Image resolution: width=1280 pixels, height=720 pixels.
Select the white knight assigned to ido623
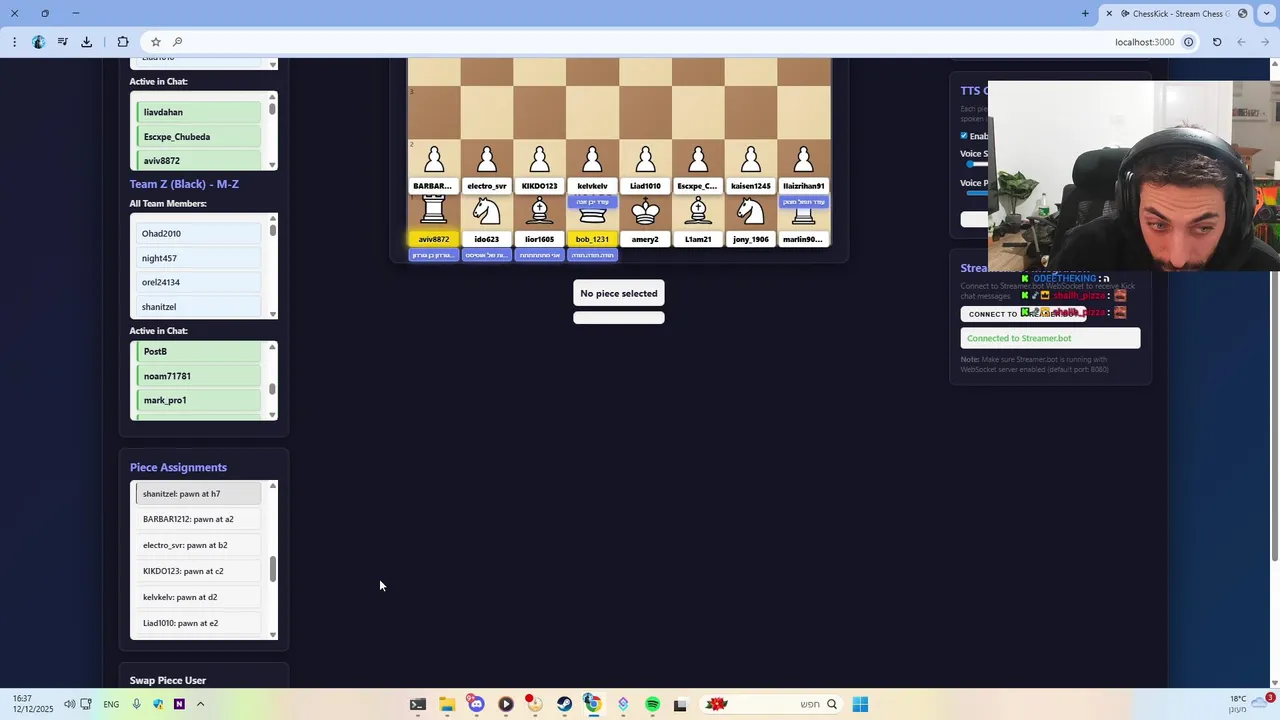487,211
